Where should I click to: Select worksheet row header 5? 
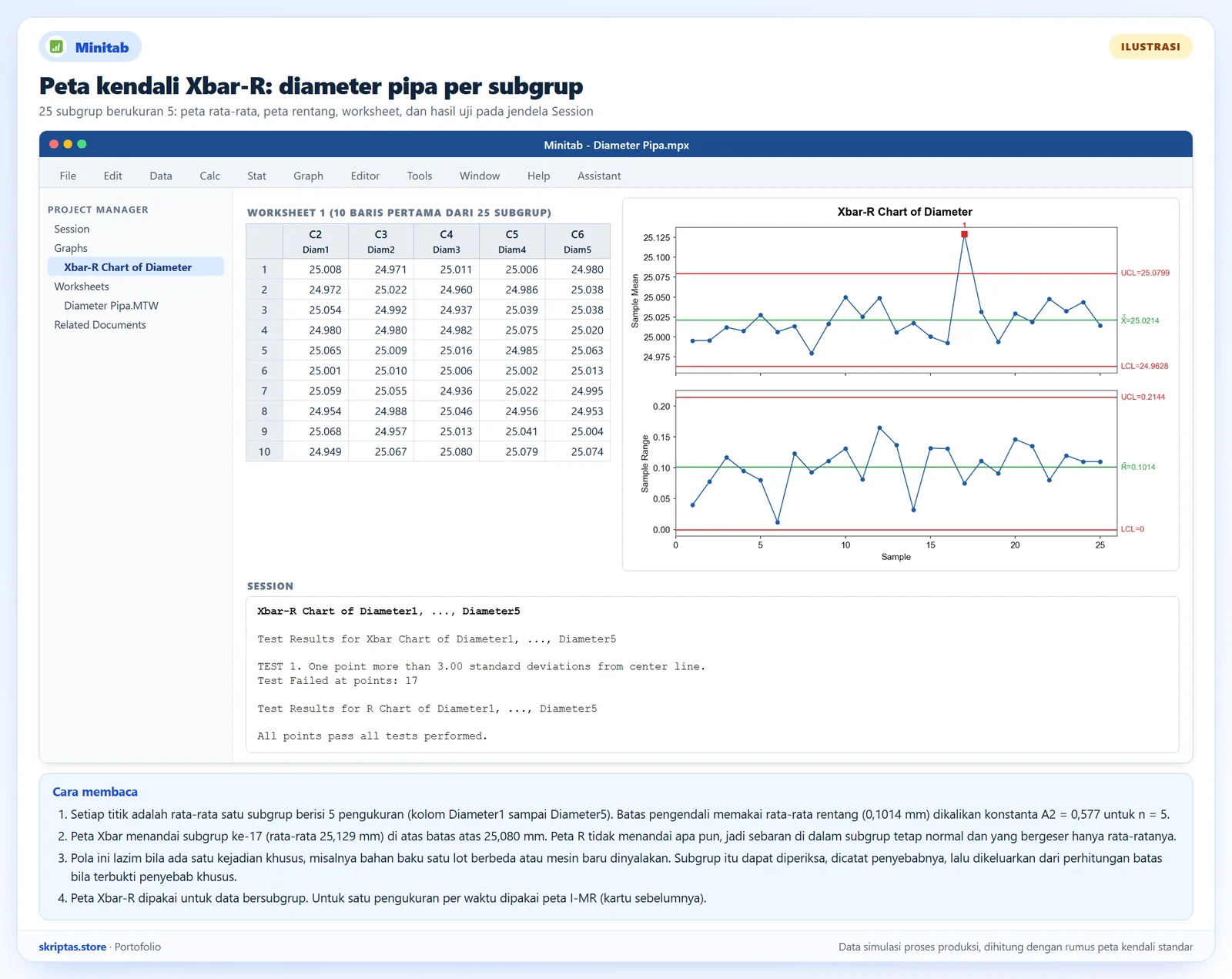264,350
